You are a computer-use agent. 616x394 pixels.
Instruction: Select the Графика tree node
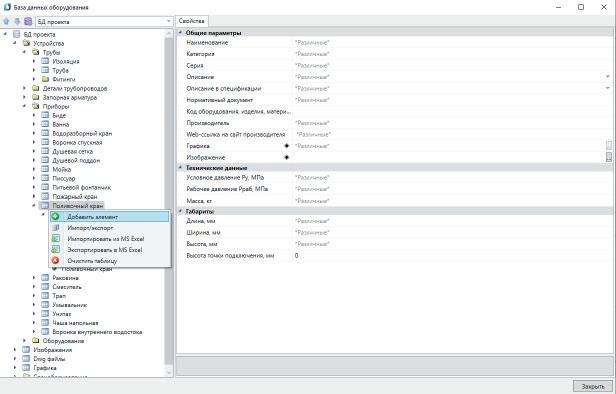point(45,368)
